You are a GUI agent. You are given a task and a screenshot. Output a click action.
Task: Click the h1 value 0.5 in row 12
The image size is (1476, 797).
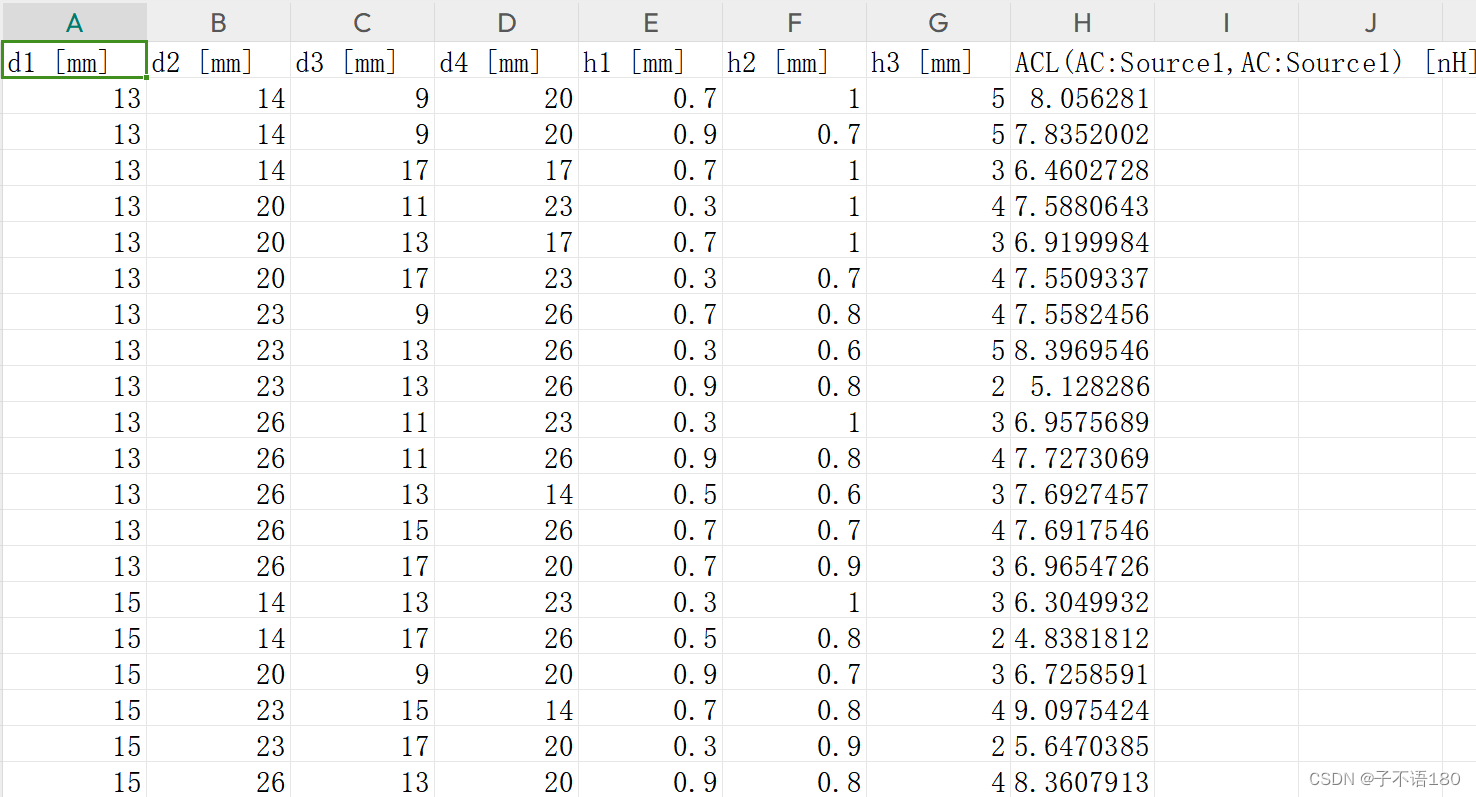(x=650, y=494)
